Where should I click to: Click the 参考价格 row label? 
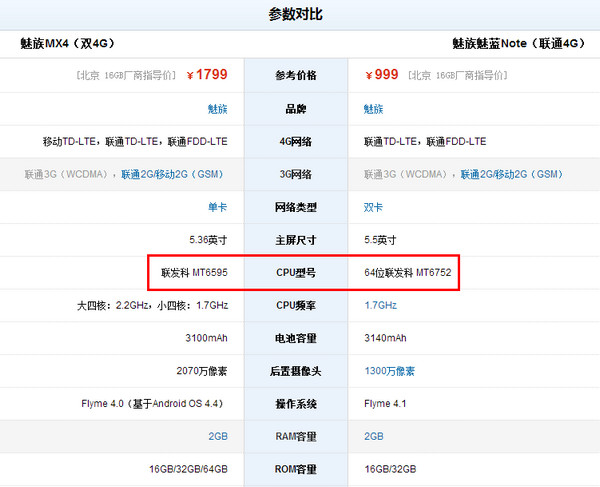296,75
